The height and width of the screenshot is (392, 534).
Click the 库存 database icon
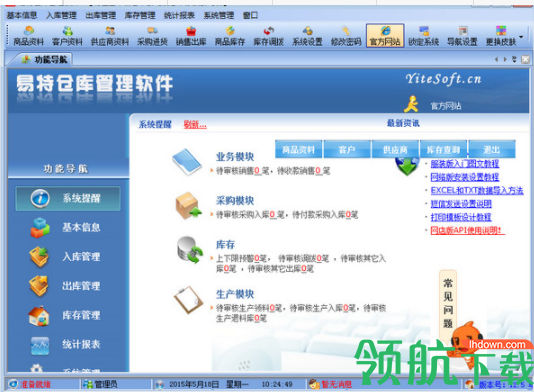click(189, 250)
